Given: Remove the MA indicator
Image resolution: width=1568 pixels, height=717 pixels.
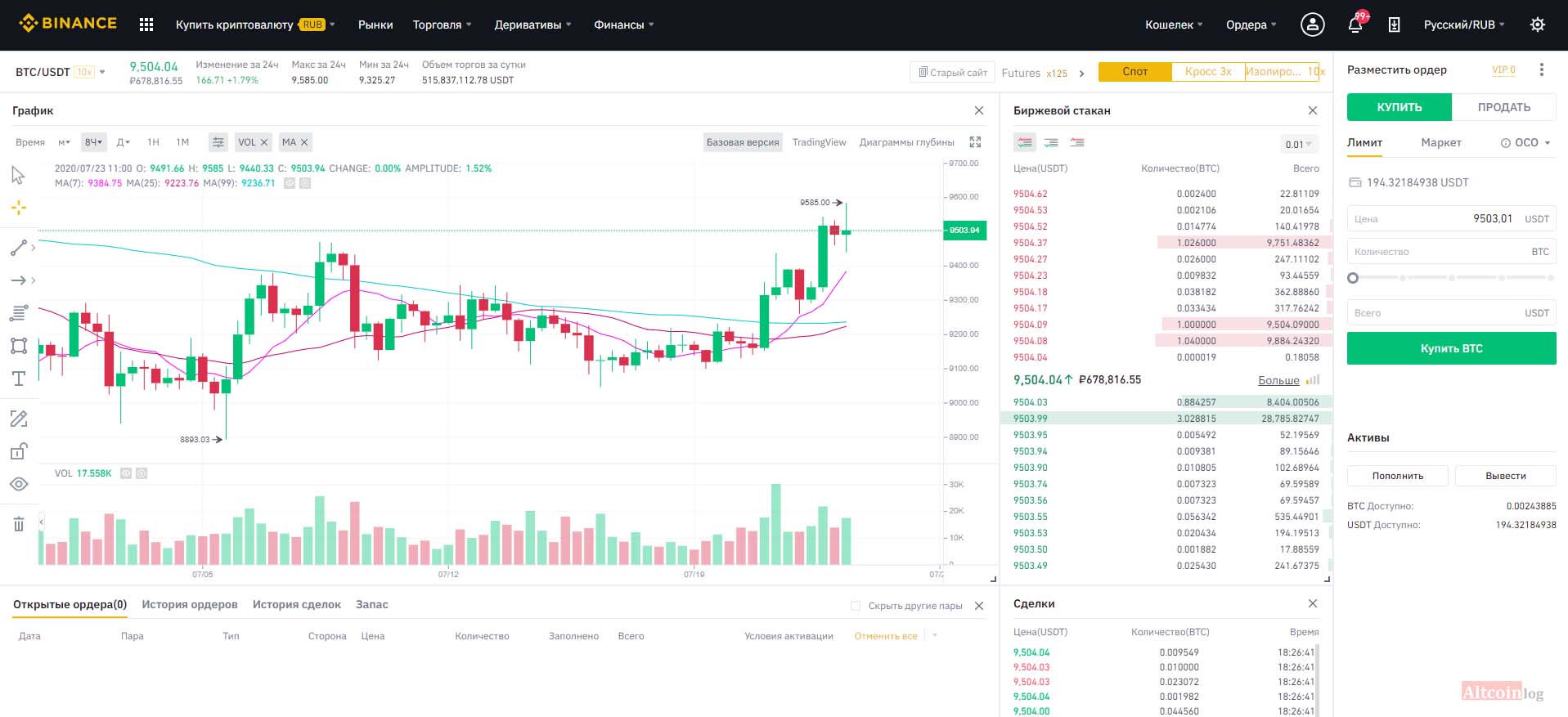Looking at the screenshot, I should coord(304,142).
